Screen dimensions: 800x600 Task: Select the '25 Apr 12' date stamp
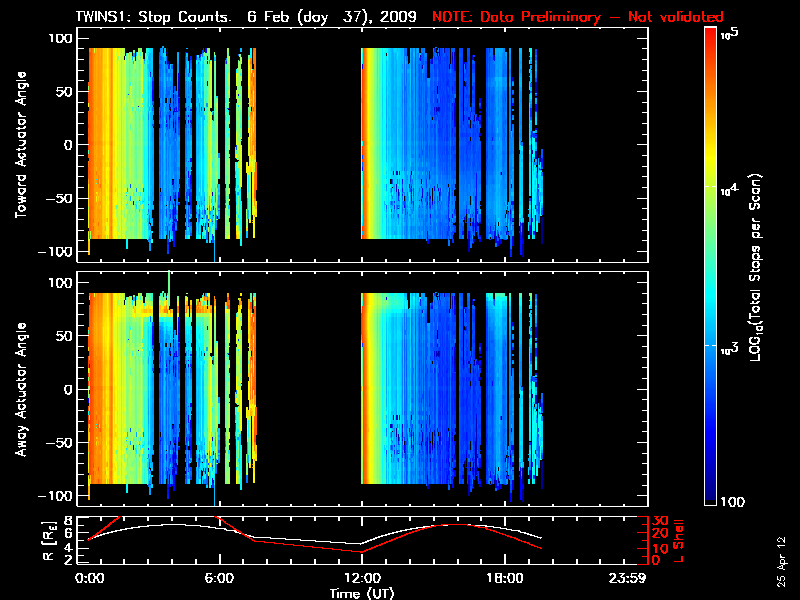coord(780,557)
